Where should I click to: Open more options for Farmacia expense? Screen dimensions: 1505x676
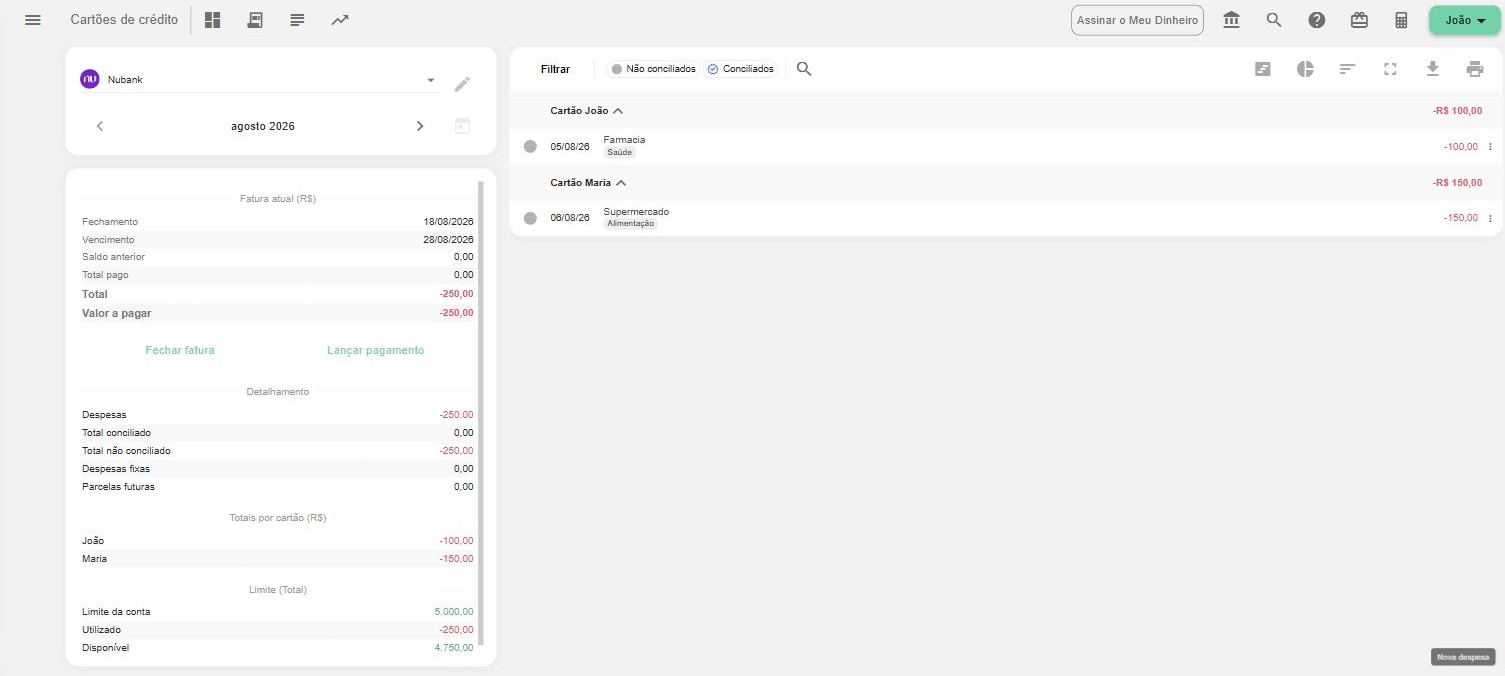(x=1490, y=147)
